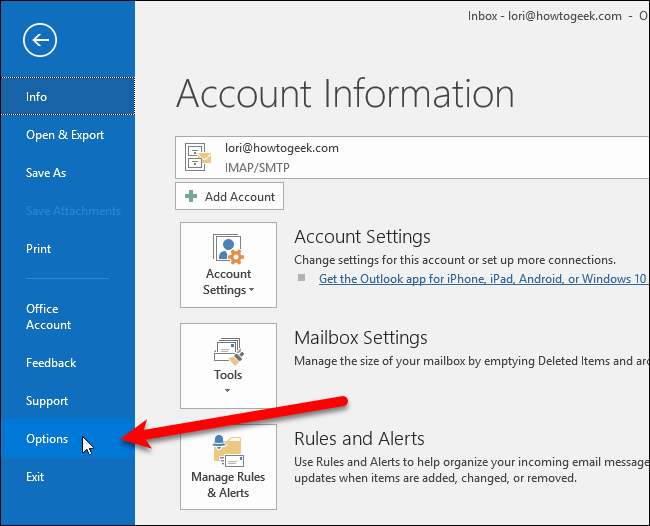
Task: Click the Account Settings person-gear icon
Action: [x=228, y=249]
